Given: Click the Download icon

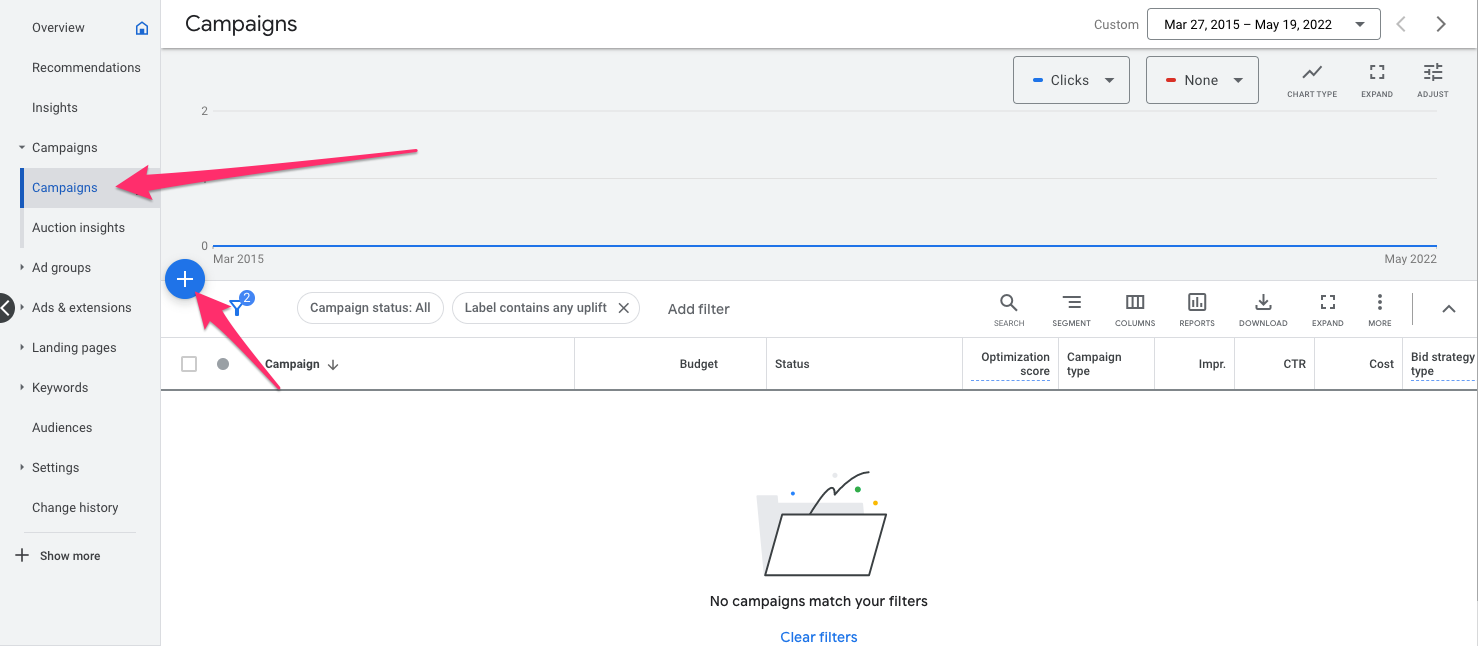Looking at the screenshot, I should coord(1263,309).
